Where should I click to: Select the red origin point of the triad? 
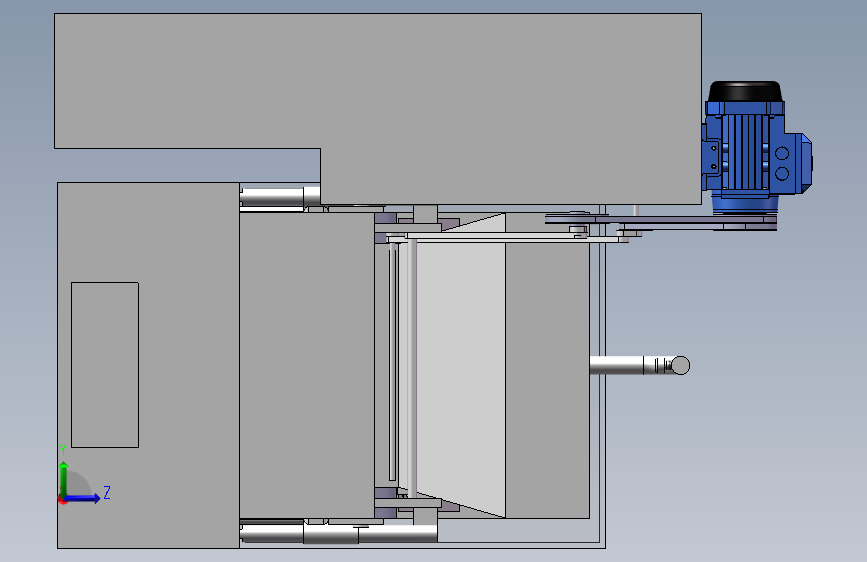(x=62, y=500)
